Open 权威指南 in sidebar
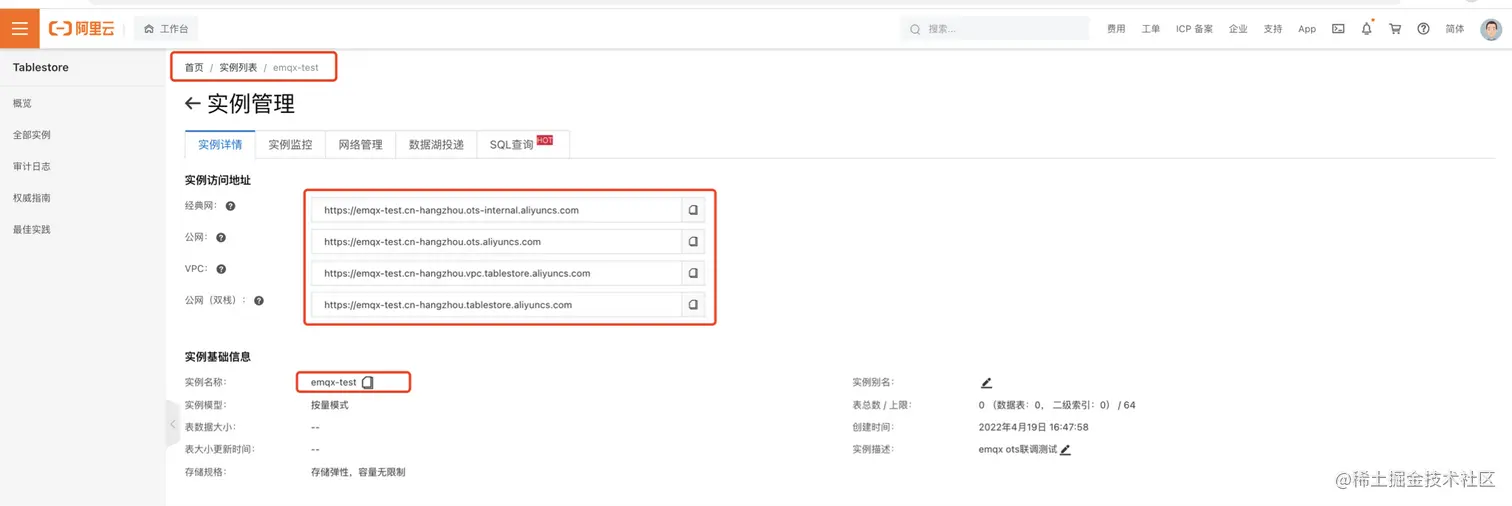The width and height of the screenshot is (1512, 506). click(x=32, y=198)
